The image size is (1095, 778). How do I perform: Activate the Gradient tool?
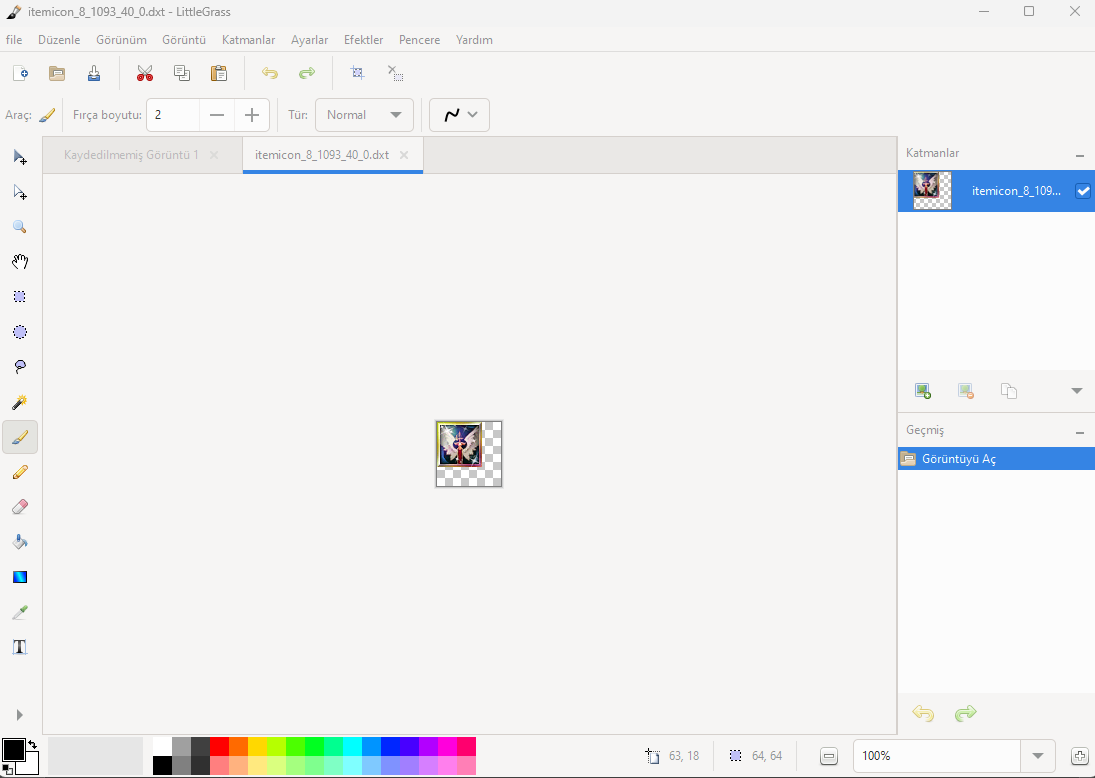click(x=20, y=577)
